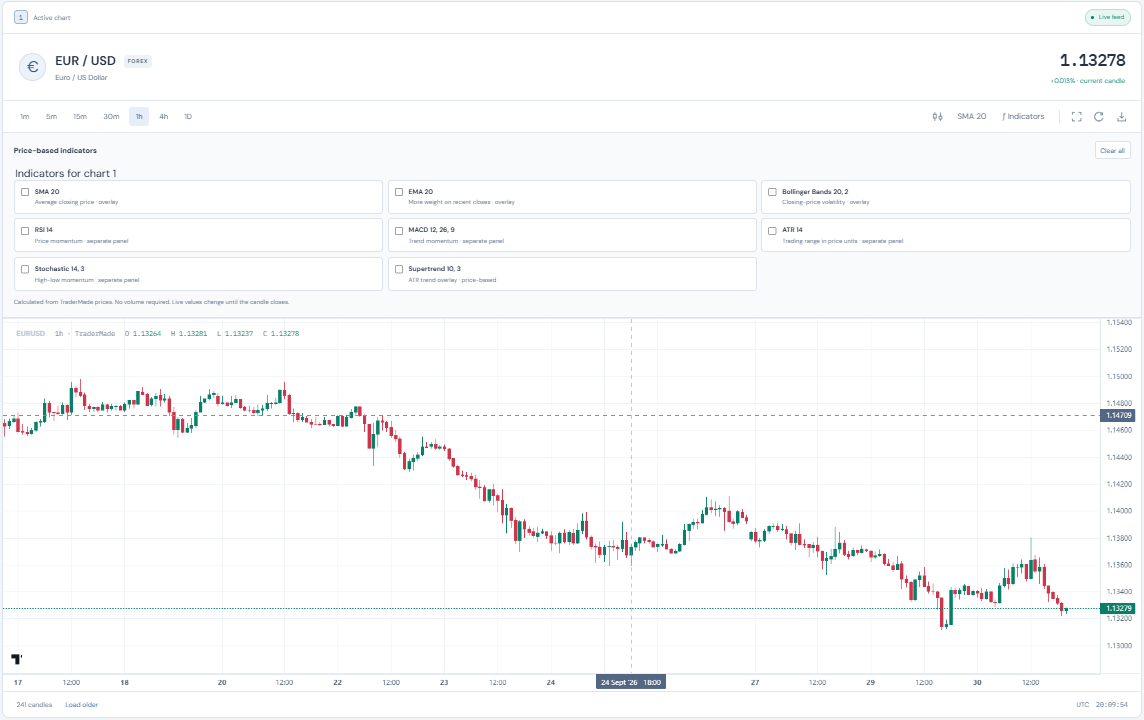The width and height of the screenshot is (1144, 720).
Task: Select the 15m timeframe
Action: [80, 117]
